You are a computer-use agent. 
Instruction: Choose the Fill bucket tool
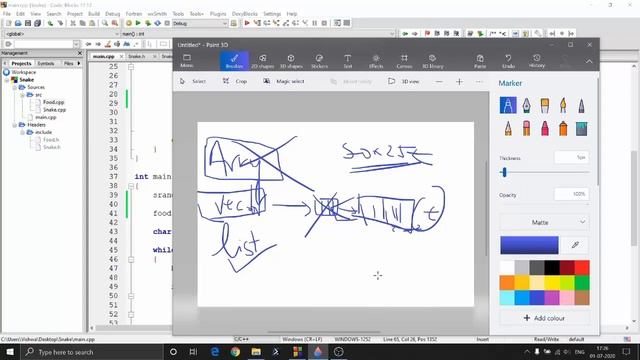click(x=581, y=129)
